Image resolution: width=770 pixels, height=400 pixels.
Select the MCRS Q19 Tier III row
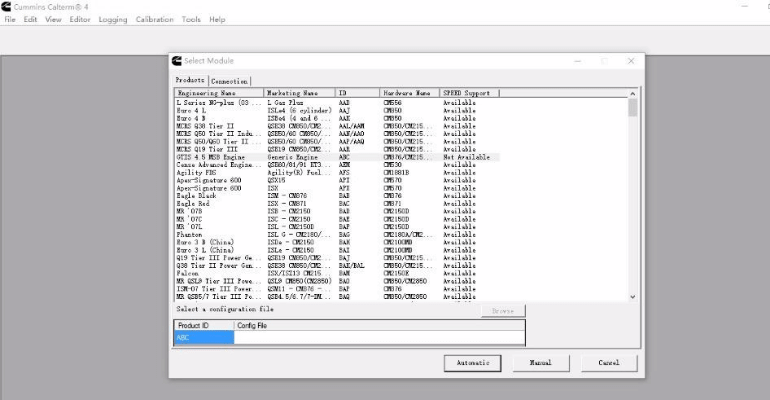337,149
